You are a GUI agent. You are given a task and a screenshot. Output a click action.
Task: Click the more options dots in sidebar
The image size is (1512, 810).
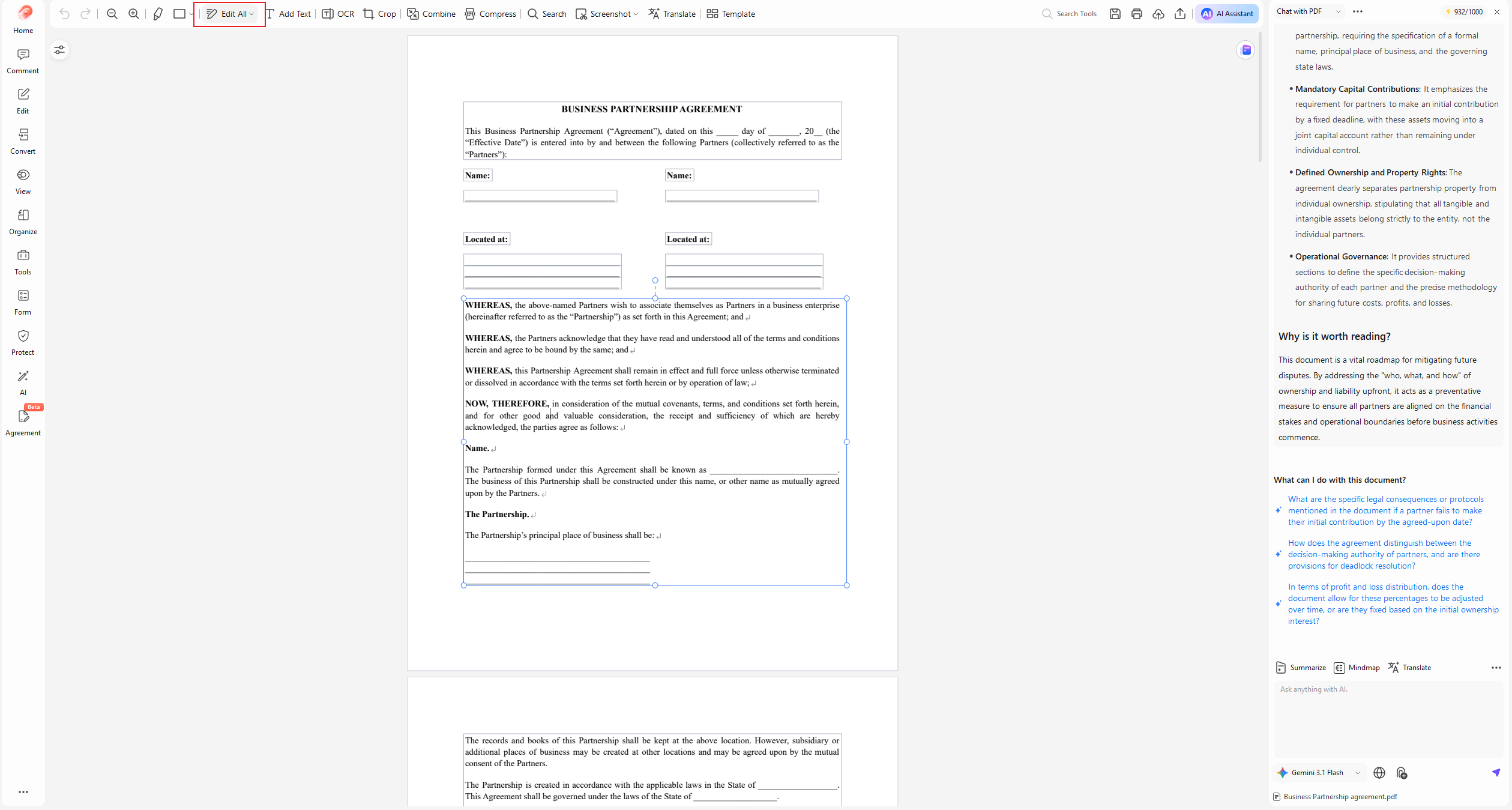23,792
